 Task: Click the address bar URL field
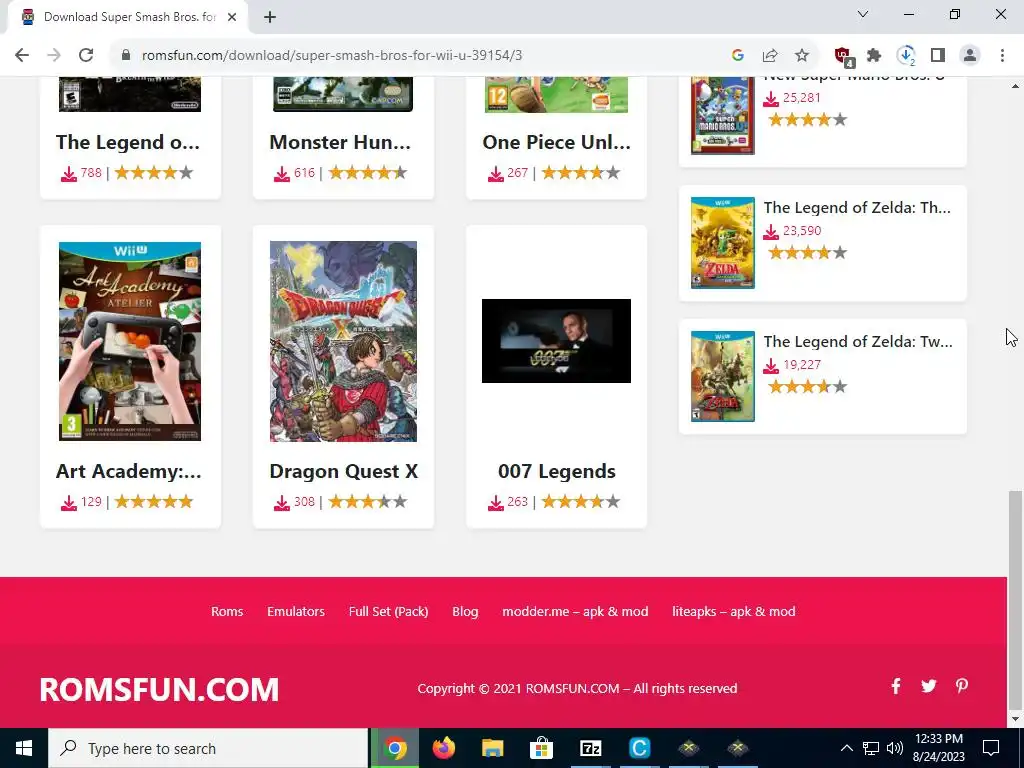click(332, 56)
